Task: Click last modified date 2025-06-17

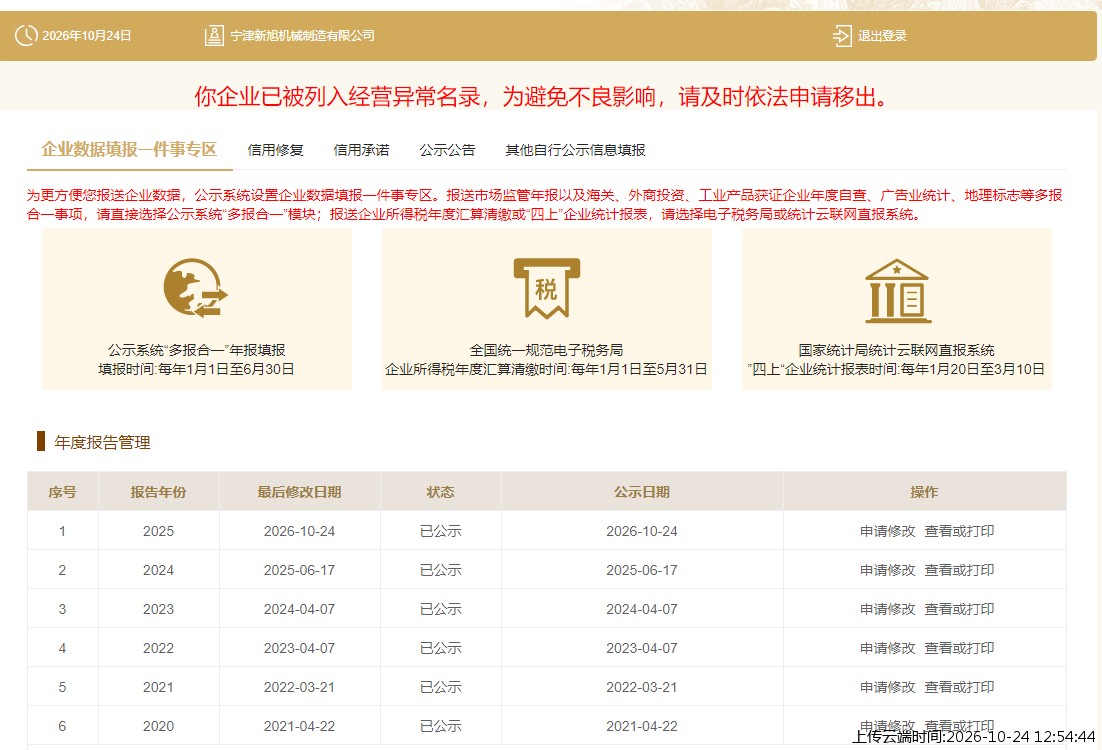Action: pos(299,570)
